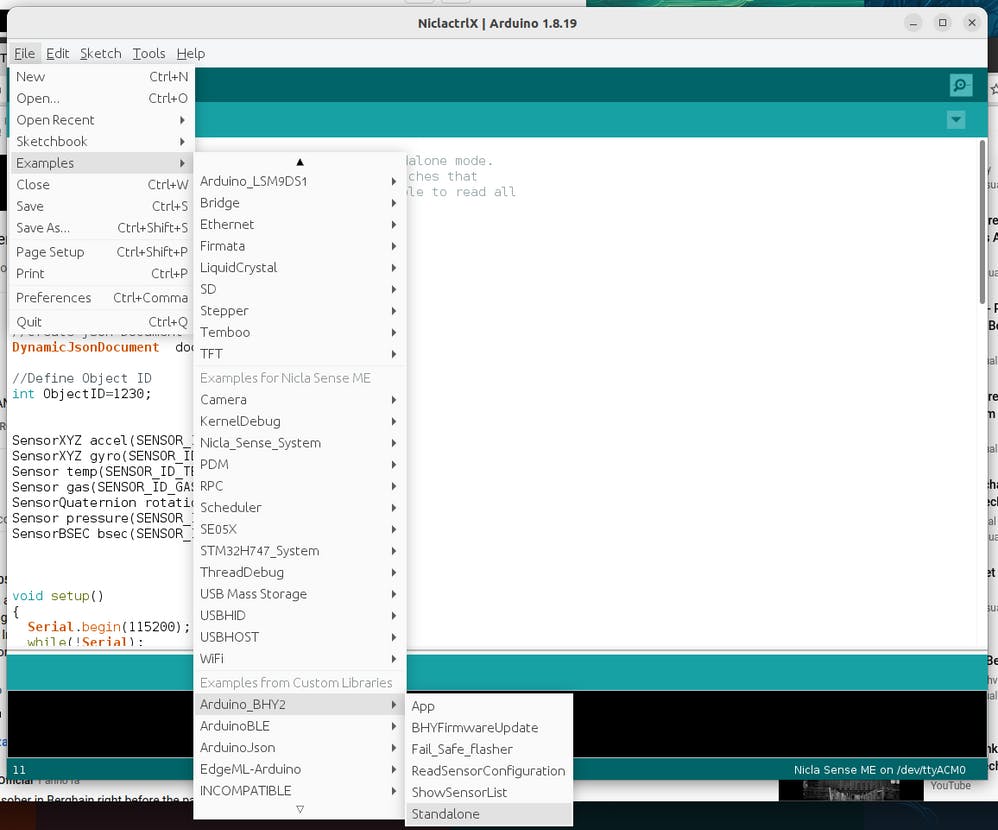Select Examples in the File menu
998x830 pixels.
102,163
